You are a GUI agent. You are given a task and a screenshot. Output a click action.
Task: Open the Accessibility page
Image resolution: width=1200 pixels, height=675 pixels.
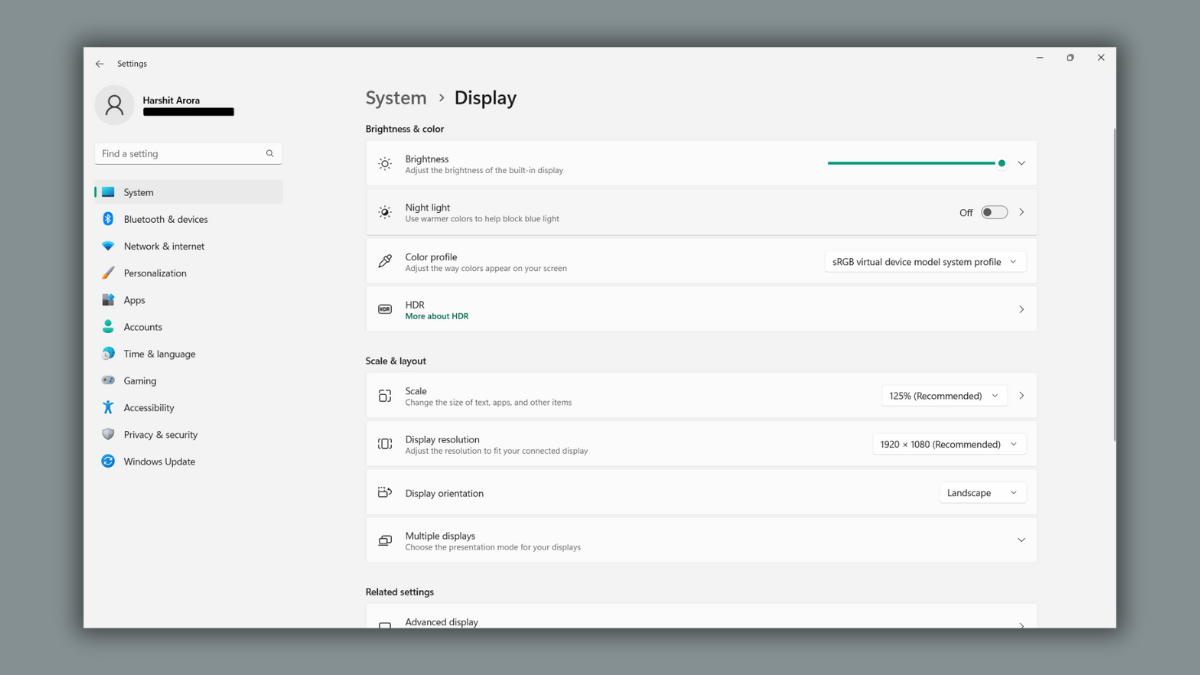[x=189, y=408]
